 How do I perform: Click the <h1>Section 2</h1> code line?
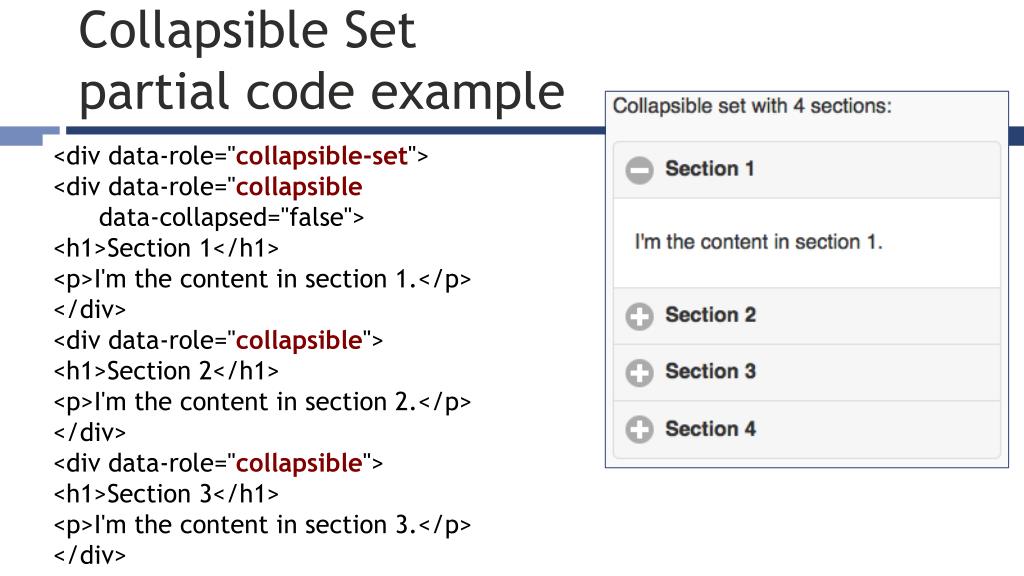pyautogui.click(x=166, y=371)
